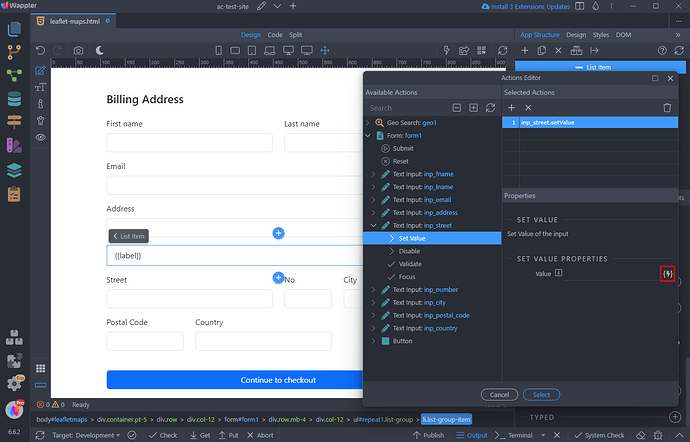Switch to Code view tab
This screenshot has height=442, width=690.
click(275, 35)
